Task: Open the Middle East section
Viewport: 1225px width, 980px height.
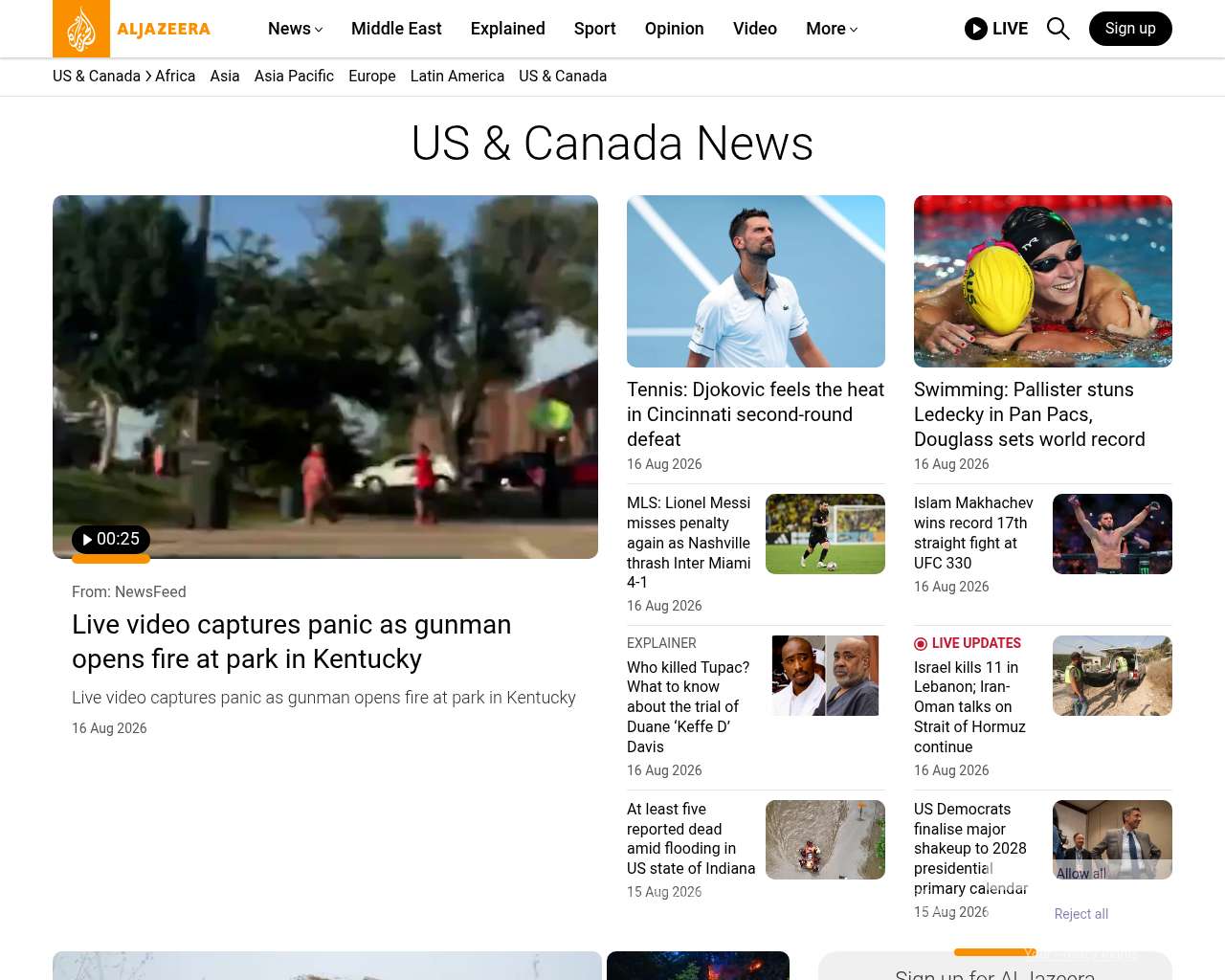Action: 396,29
